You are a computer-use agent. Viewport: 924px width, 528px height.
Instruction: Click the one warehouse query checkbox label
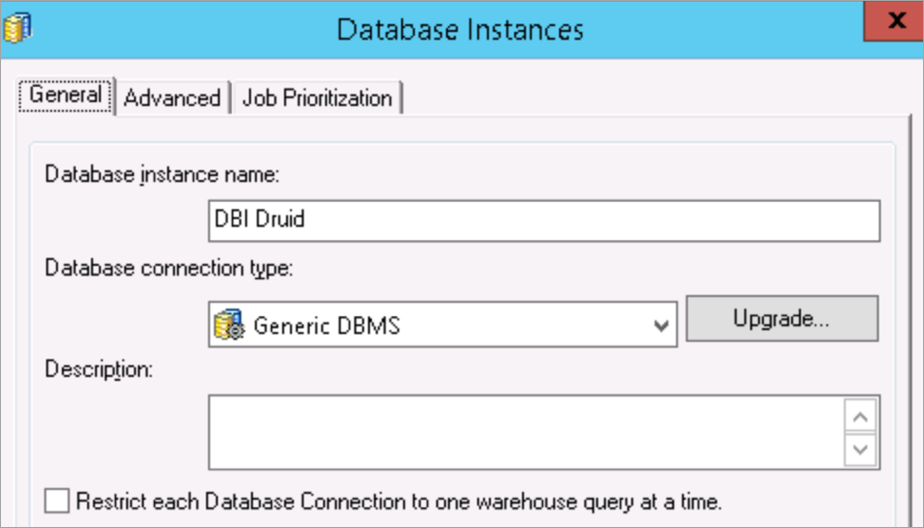click(398, 500)
